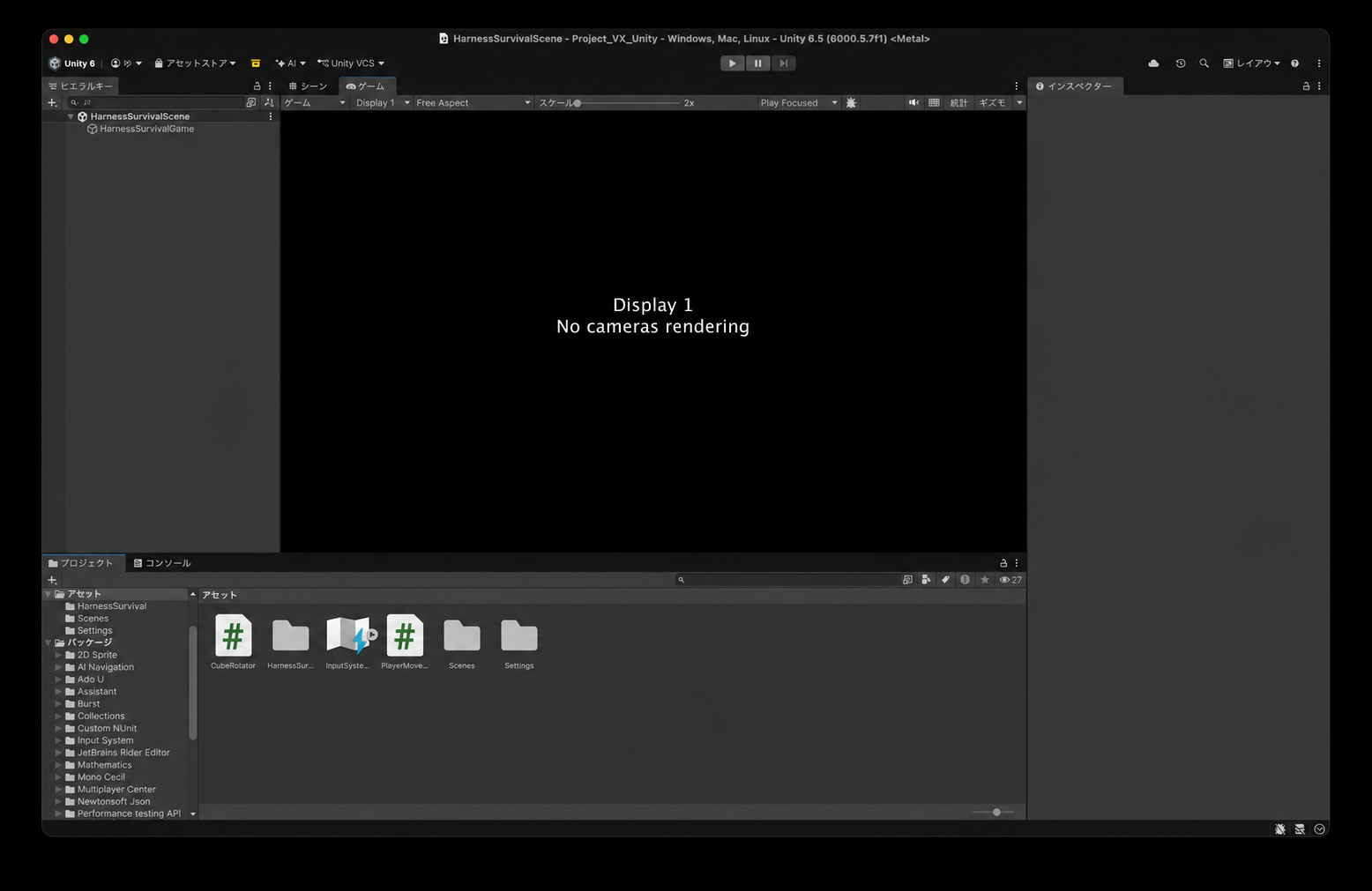This screenshot has width=1372, height=891.
Task: Toggle the favorites star icon in Project window
Action: click(985, 580)
